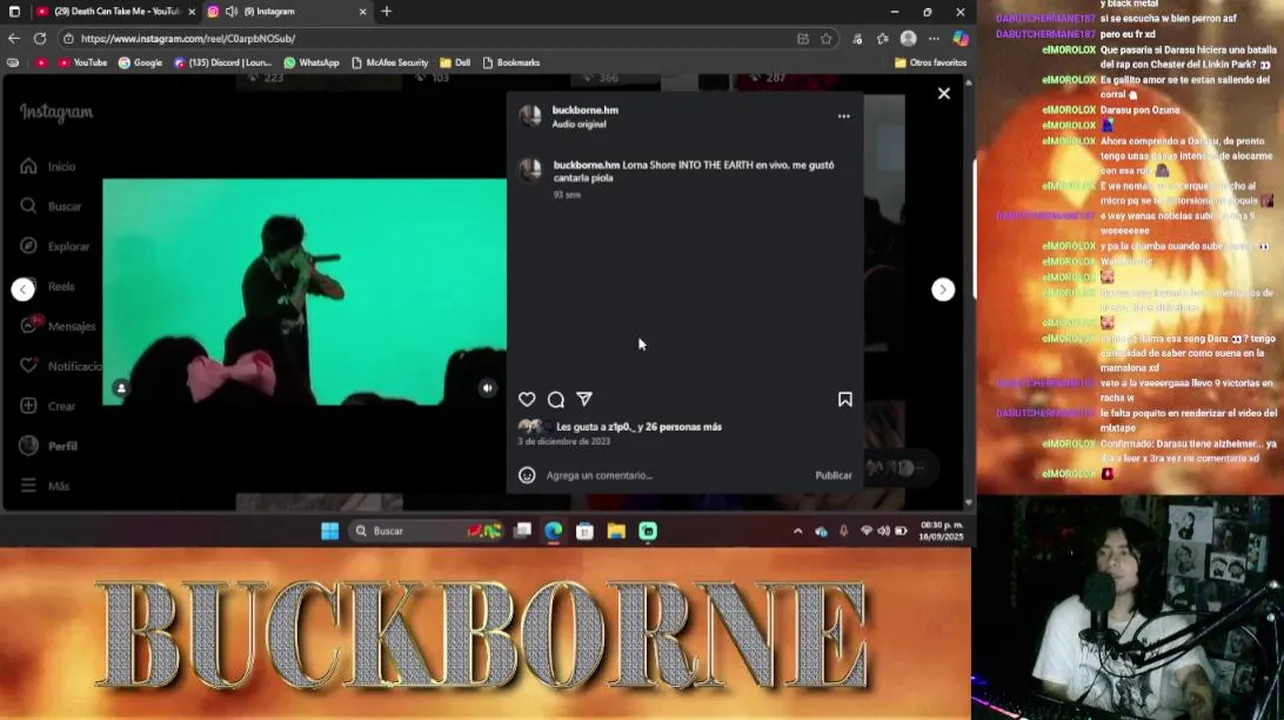This screenshot has height=720, width=1284.
Task: Open the Google bookmark
Action: 140,62
